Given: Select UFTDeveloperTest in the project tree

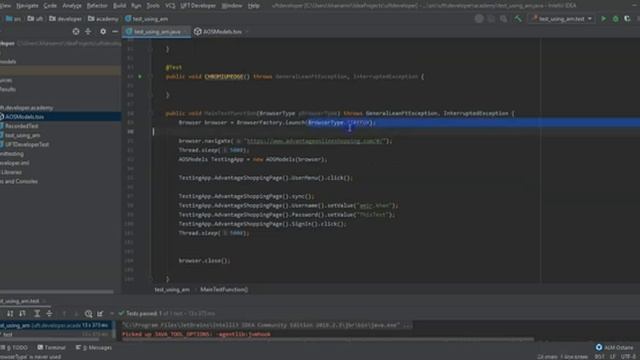Looking at the screenshot, I should pos(27,144).
